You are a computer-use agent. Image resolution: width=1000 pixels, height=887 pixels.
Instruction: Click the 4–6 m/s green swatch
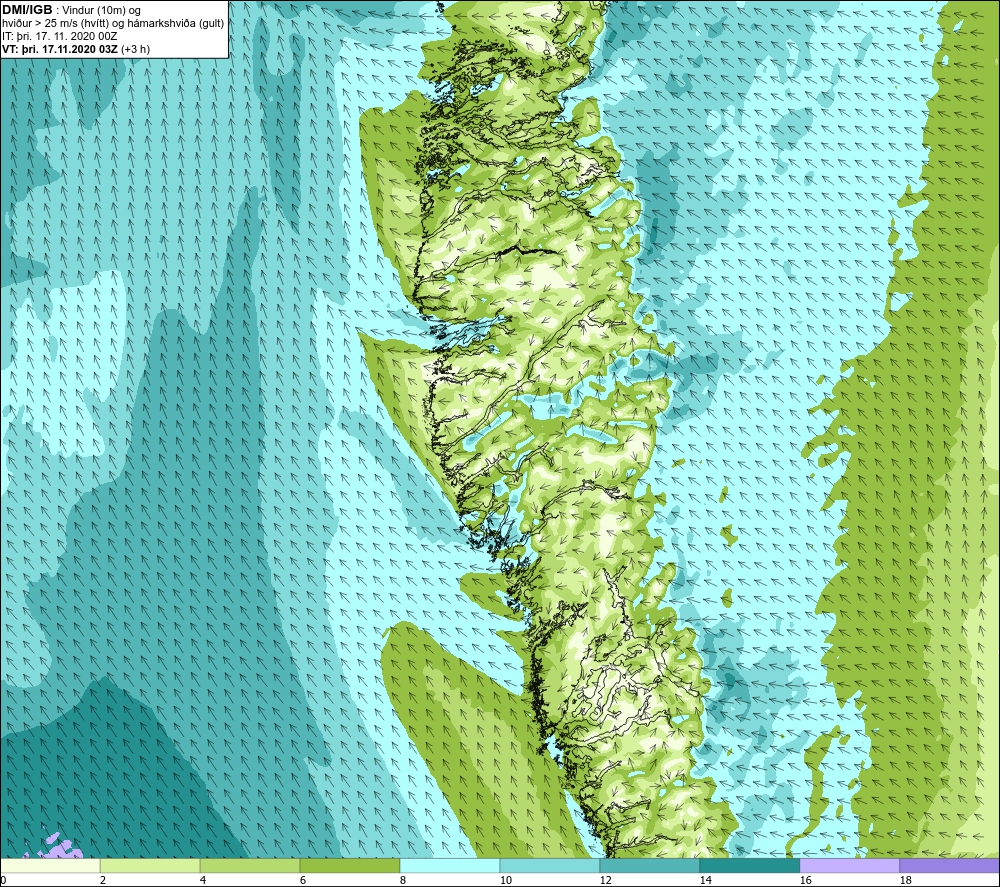[x=250, y=865]
